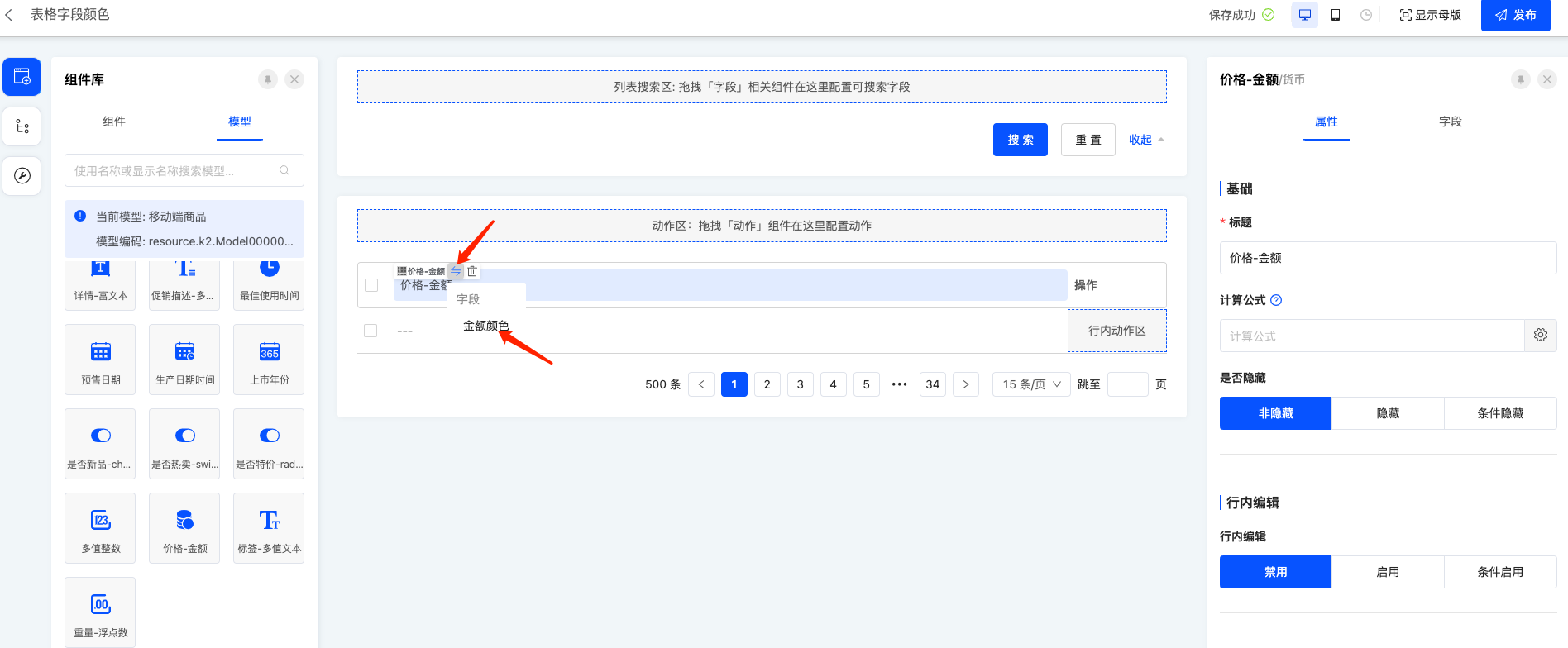1568x648 pixels.
Task: Select the 生产日期时间 field component
Action: click(x=184, y=360)
